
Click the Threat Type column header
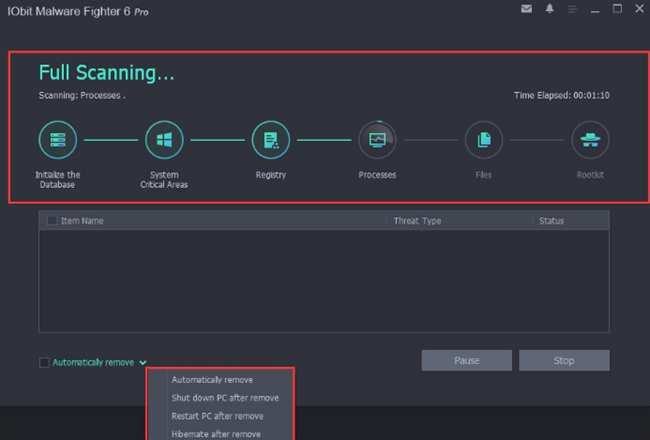[x=417, y=221]
